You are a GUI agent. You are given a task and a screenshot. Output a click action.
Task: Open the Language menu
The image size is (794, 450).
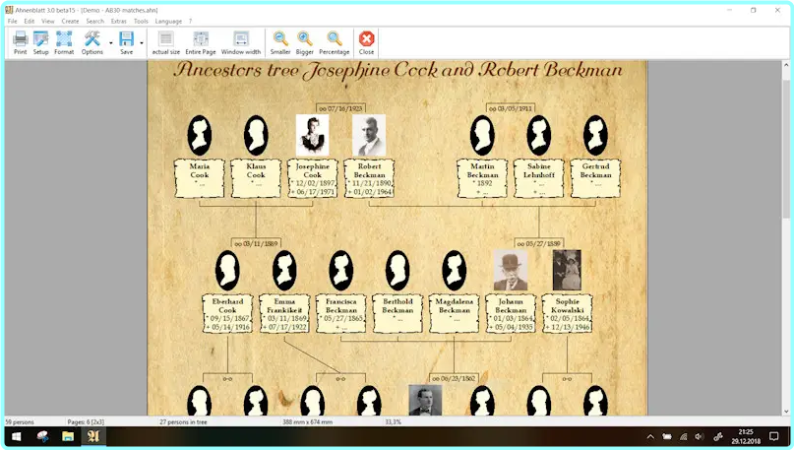(168, 21)
